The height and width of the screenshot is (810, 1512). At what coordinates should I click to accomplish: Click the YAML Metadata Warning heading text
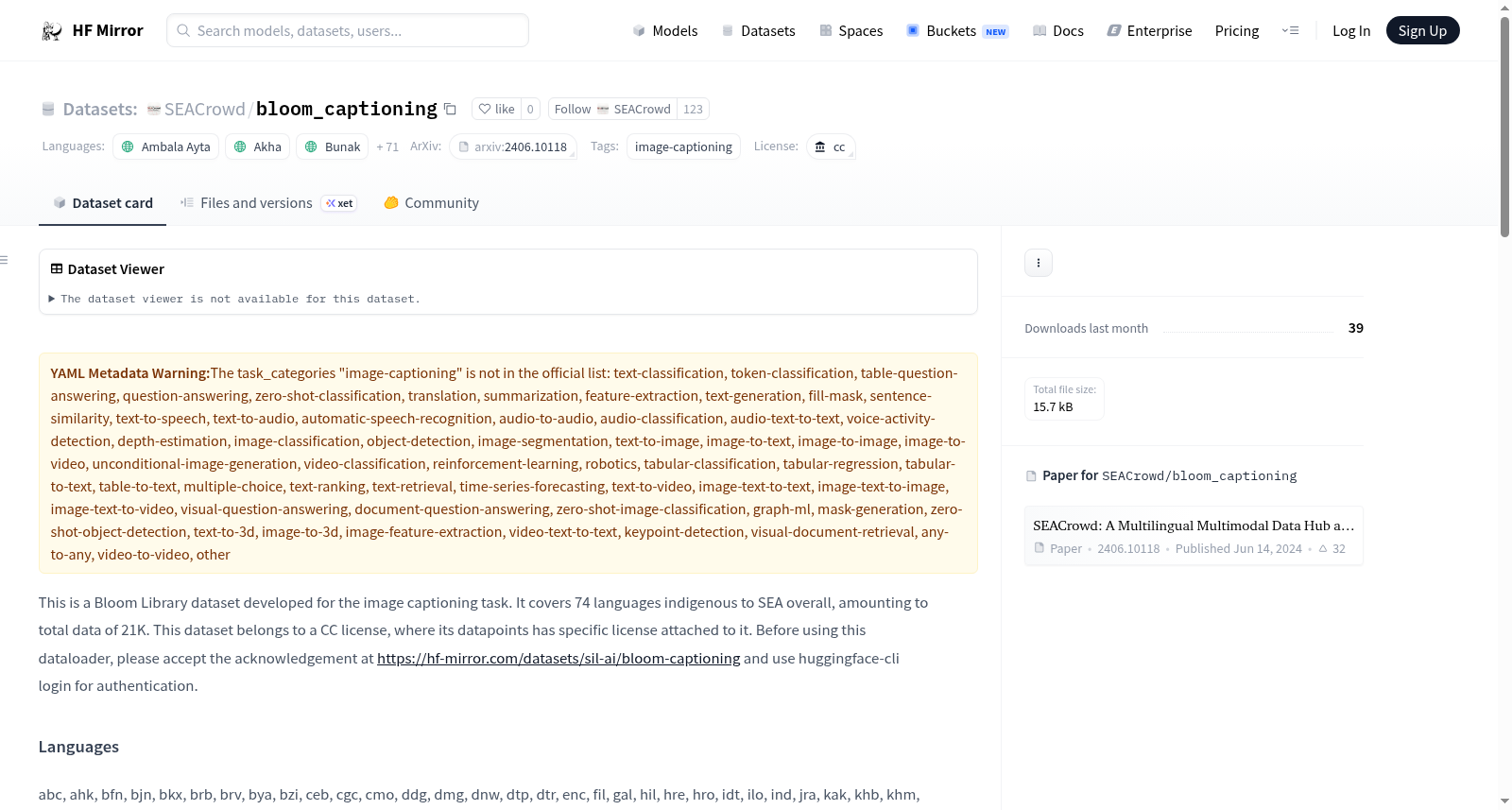pos(130,374)
